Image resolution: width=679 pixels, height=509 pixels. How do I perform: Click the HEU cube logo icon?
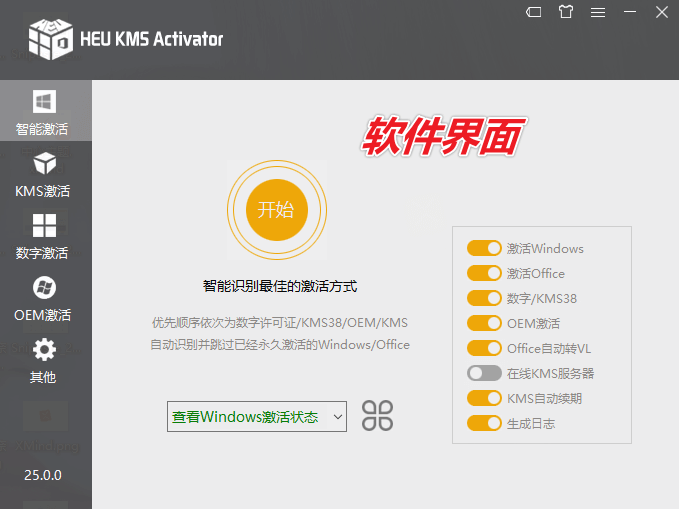51,39
